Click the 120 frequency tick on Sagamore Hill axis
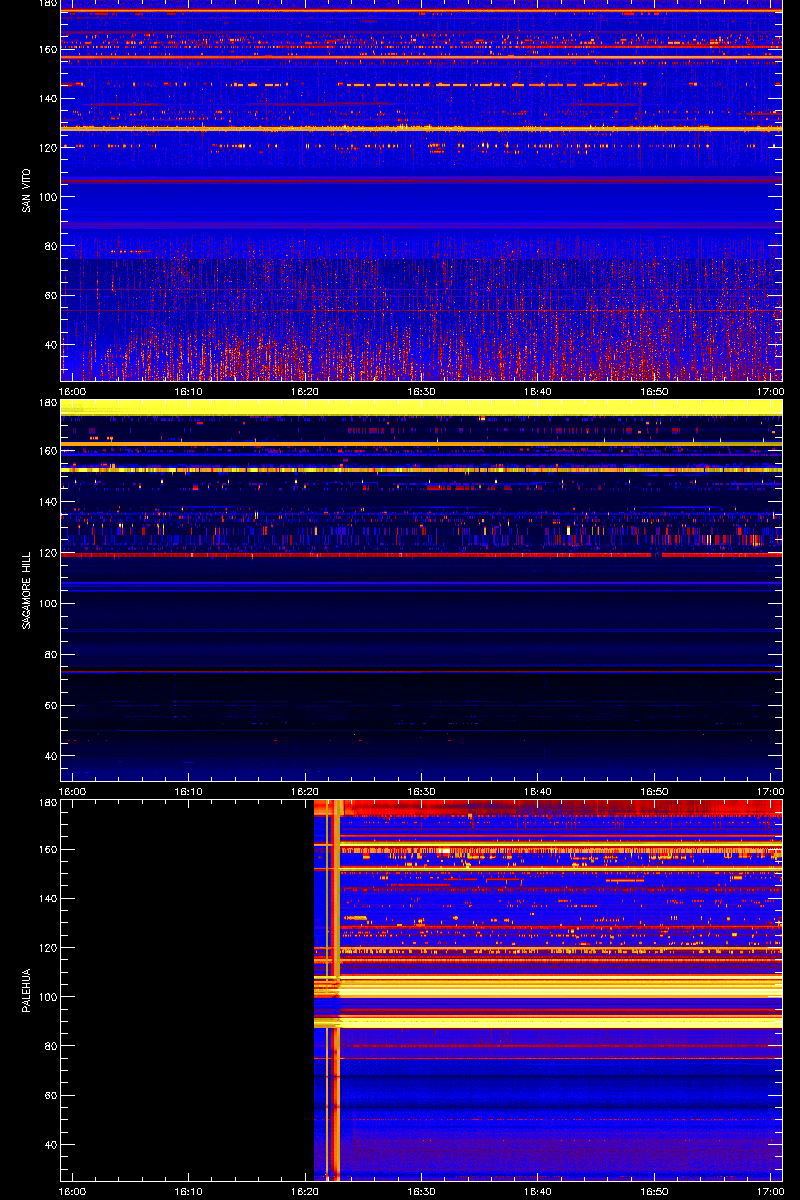Screen dimensions: 800x1200 (47, 553)
